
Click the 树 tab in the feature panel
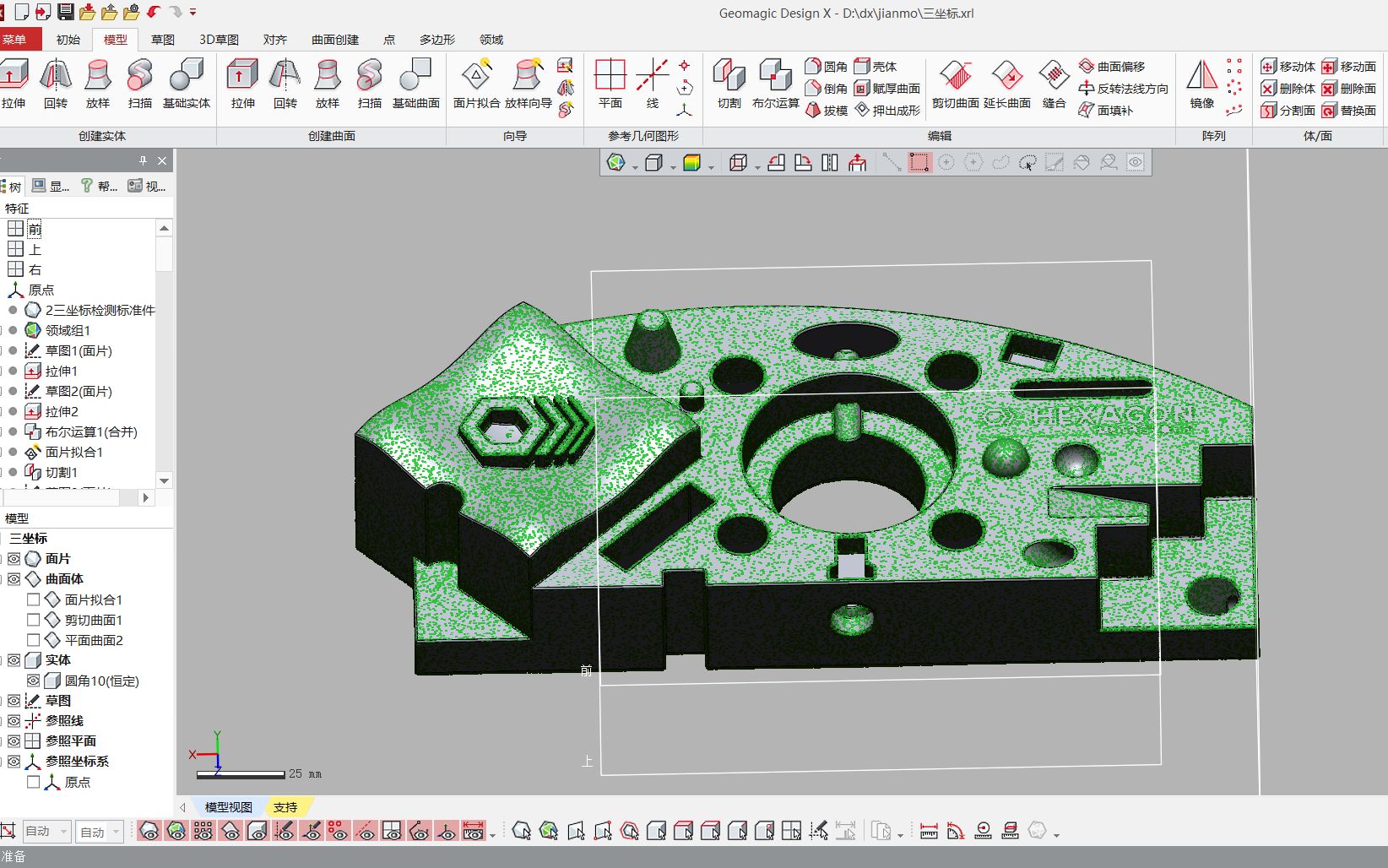[13, 186]
